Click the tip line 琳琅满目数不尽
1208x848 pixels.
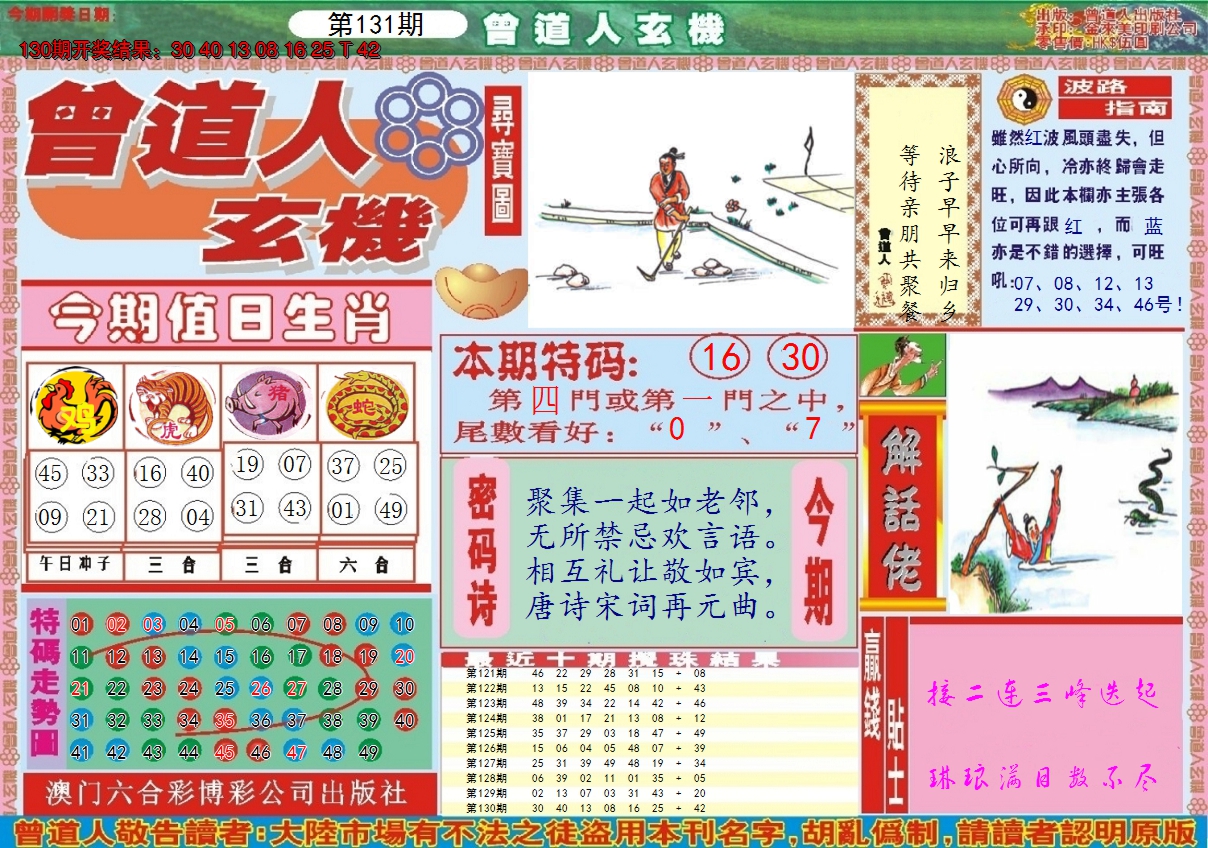click(x=1043, y=777)
